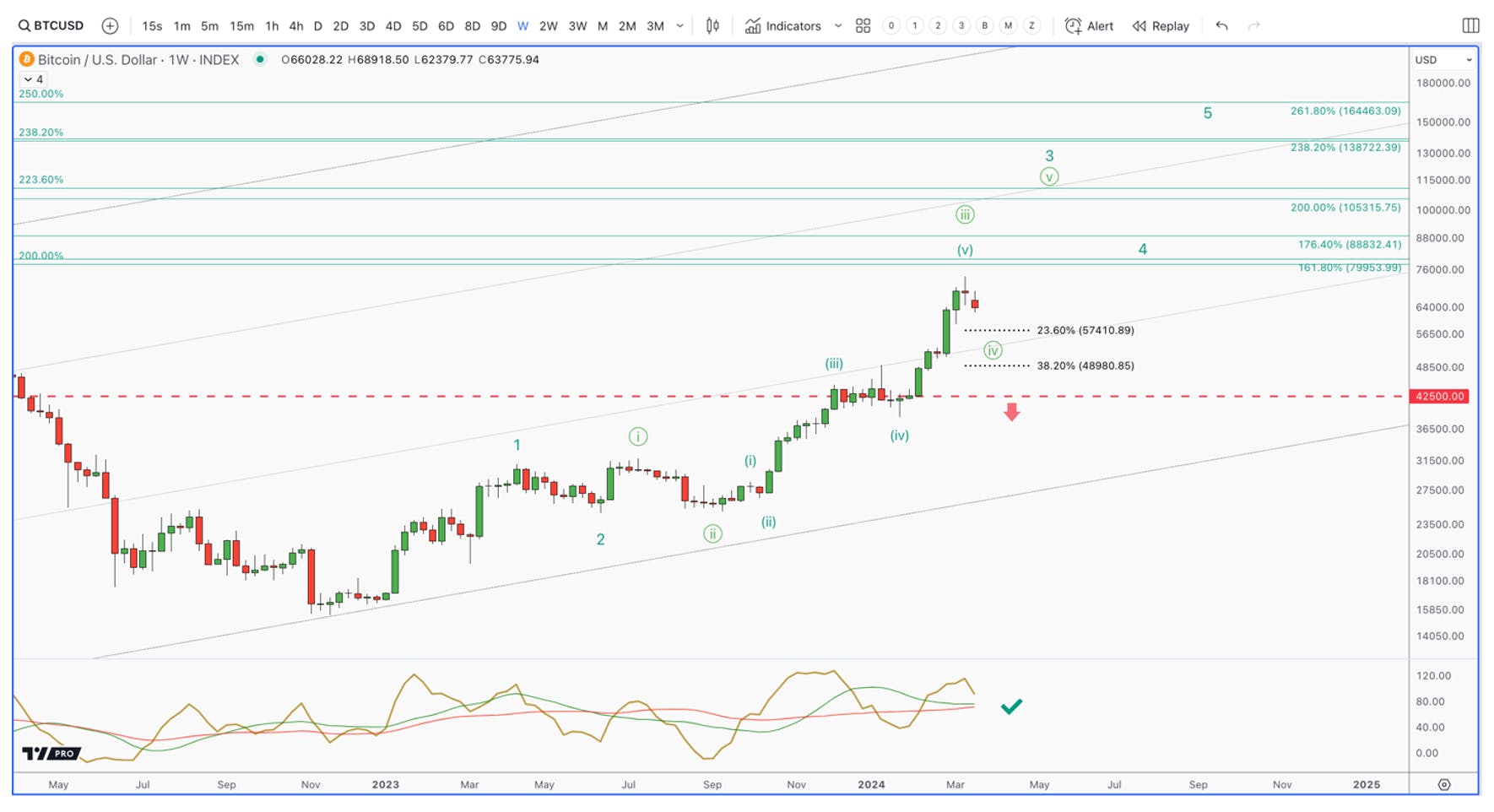The height and width of the screenshot is (812, 1494).
Task: Expand the timeframe list chevron after 3M
Action: 680,25
